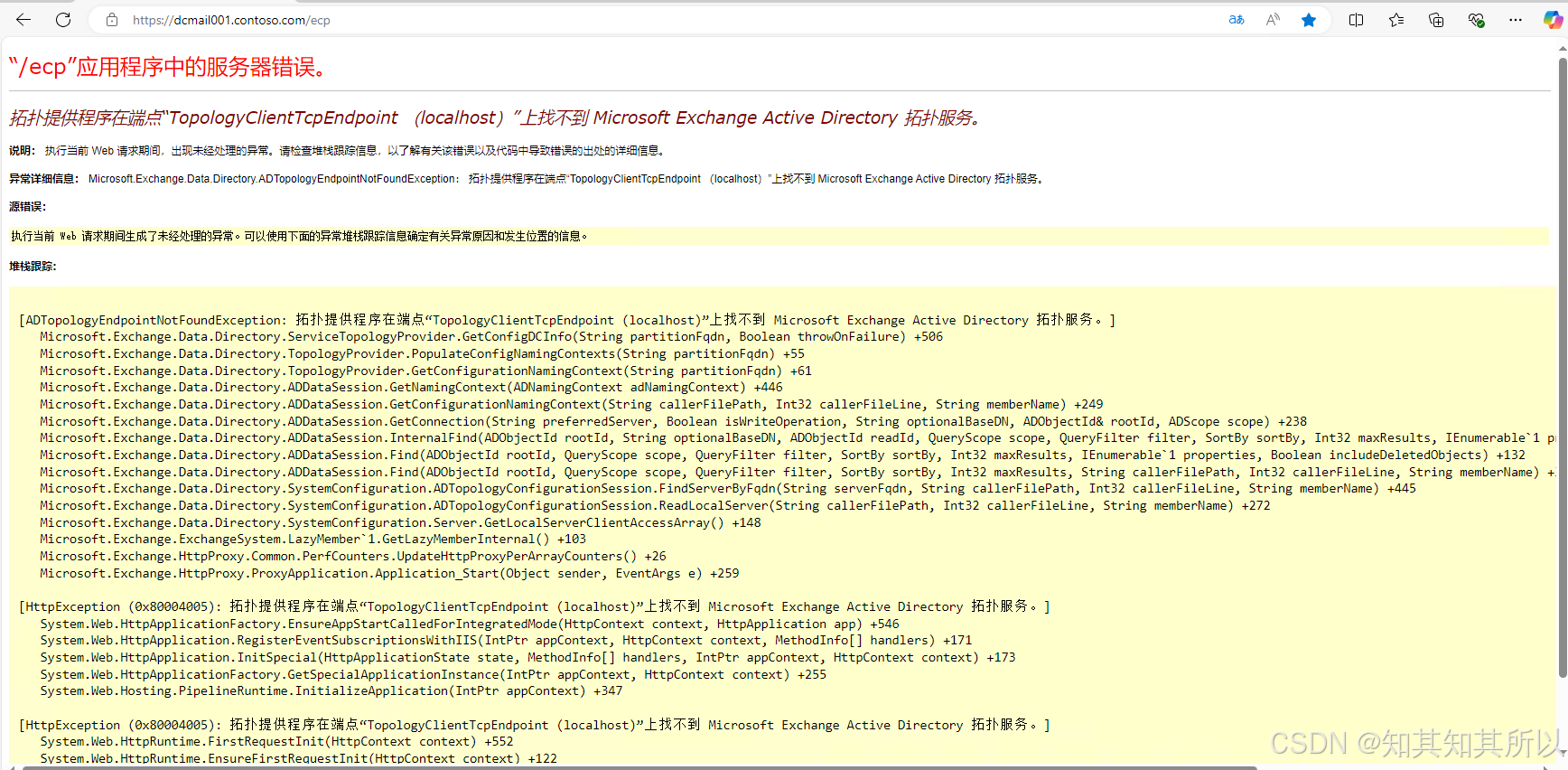The image size is (1568, 770).
Task: Click the FindServerByFqdn stack line
Action: [728, 488]
